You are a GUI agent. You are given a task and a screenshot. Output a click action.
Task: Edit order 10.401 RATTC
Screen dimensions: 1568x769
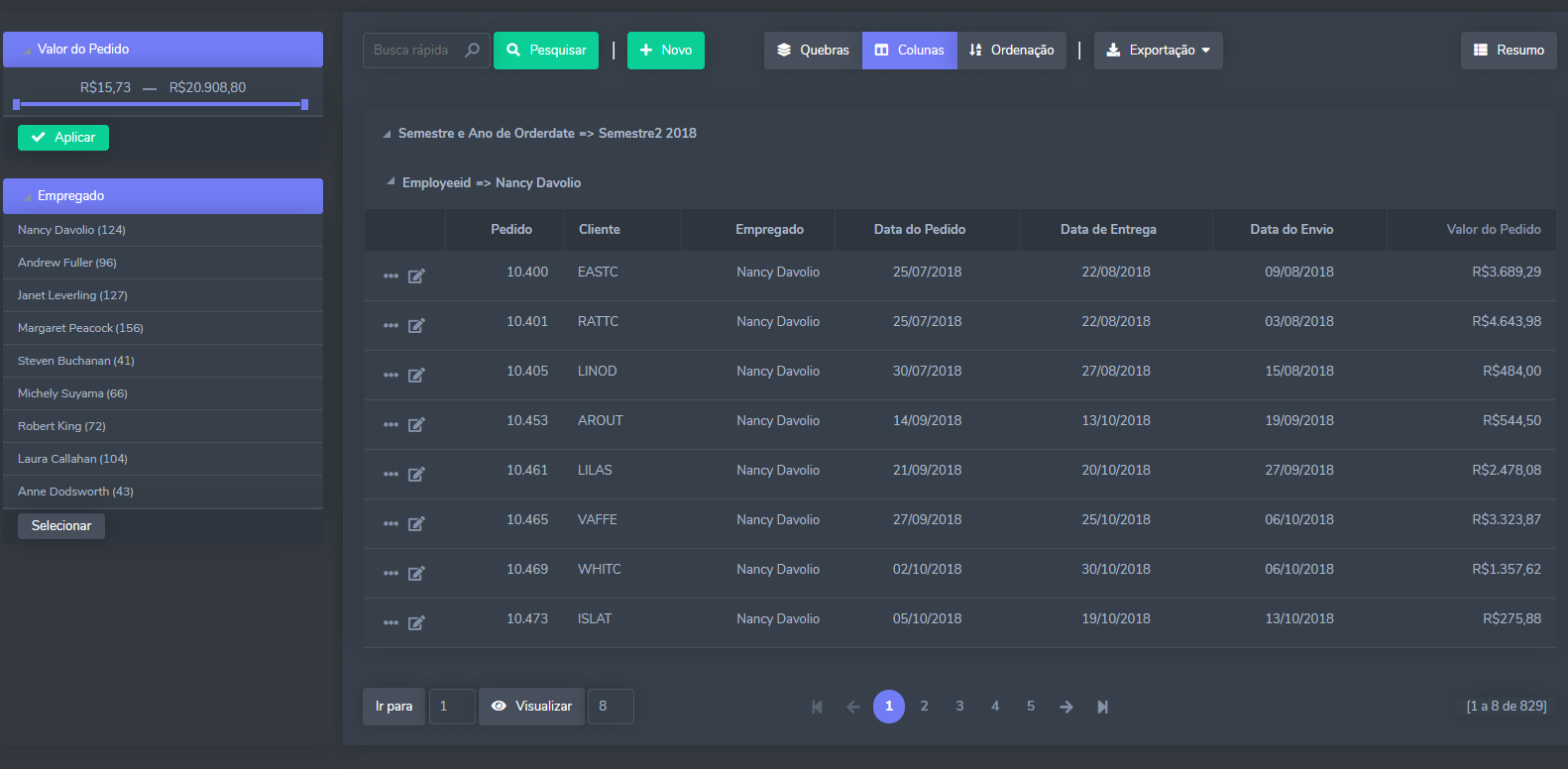pyautogui.click(x=416, y=325)
